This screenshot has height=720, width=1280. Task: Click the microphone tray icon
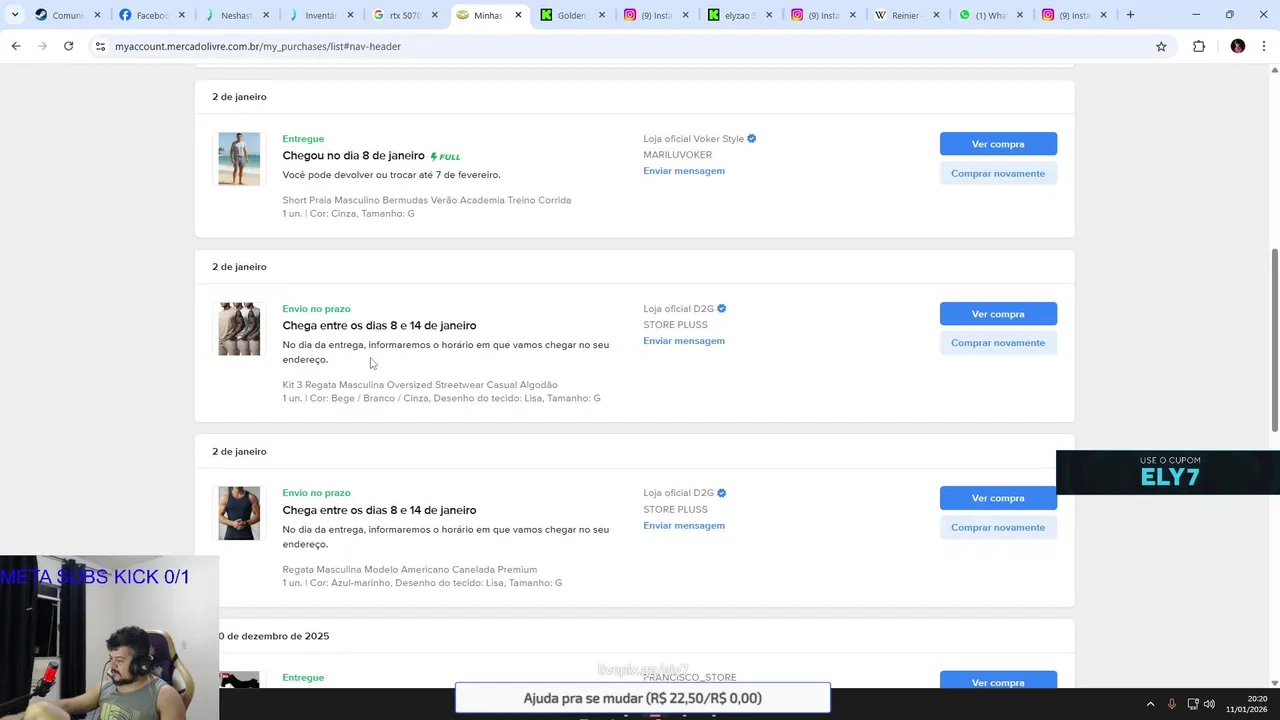pos(1172,704)
